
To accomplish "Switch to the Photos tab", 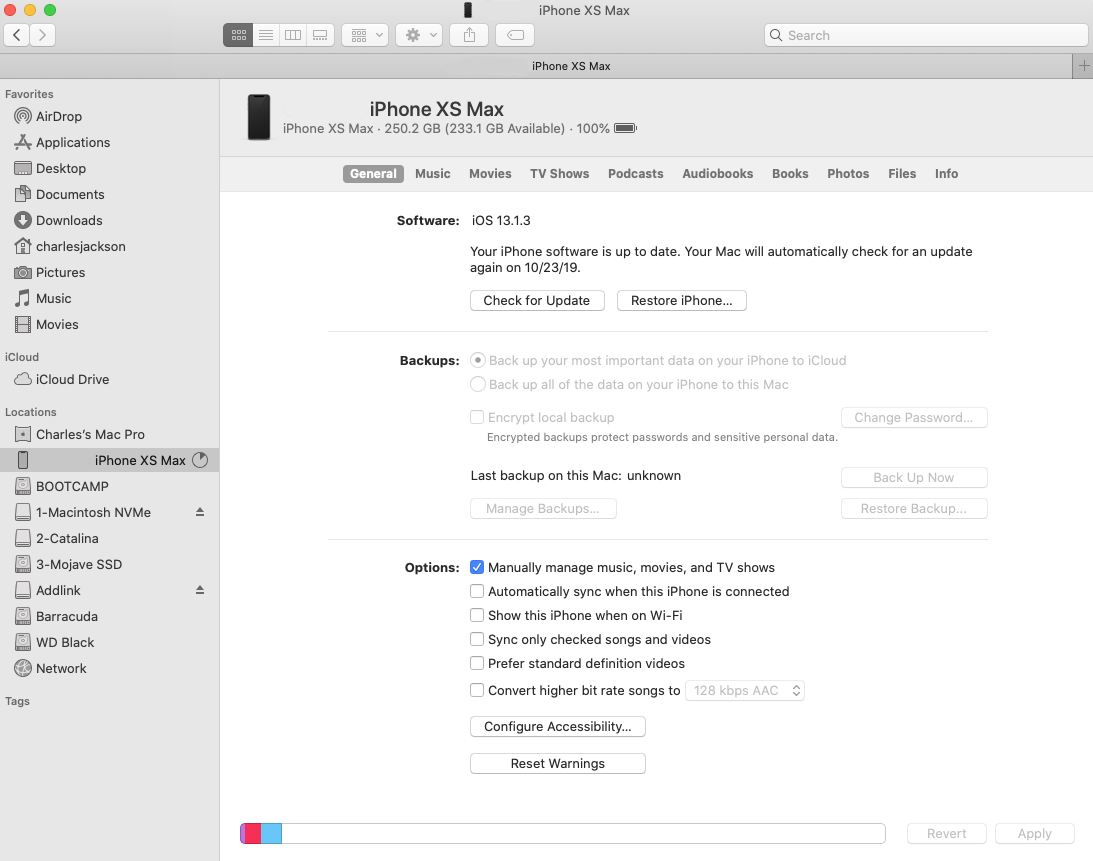I will coord(848,174).
